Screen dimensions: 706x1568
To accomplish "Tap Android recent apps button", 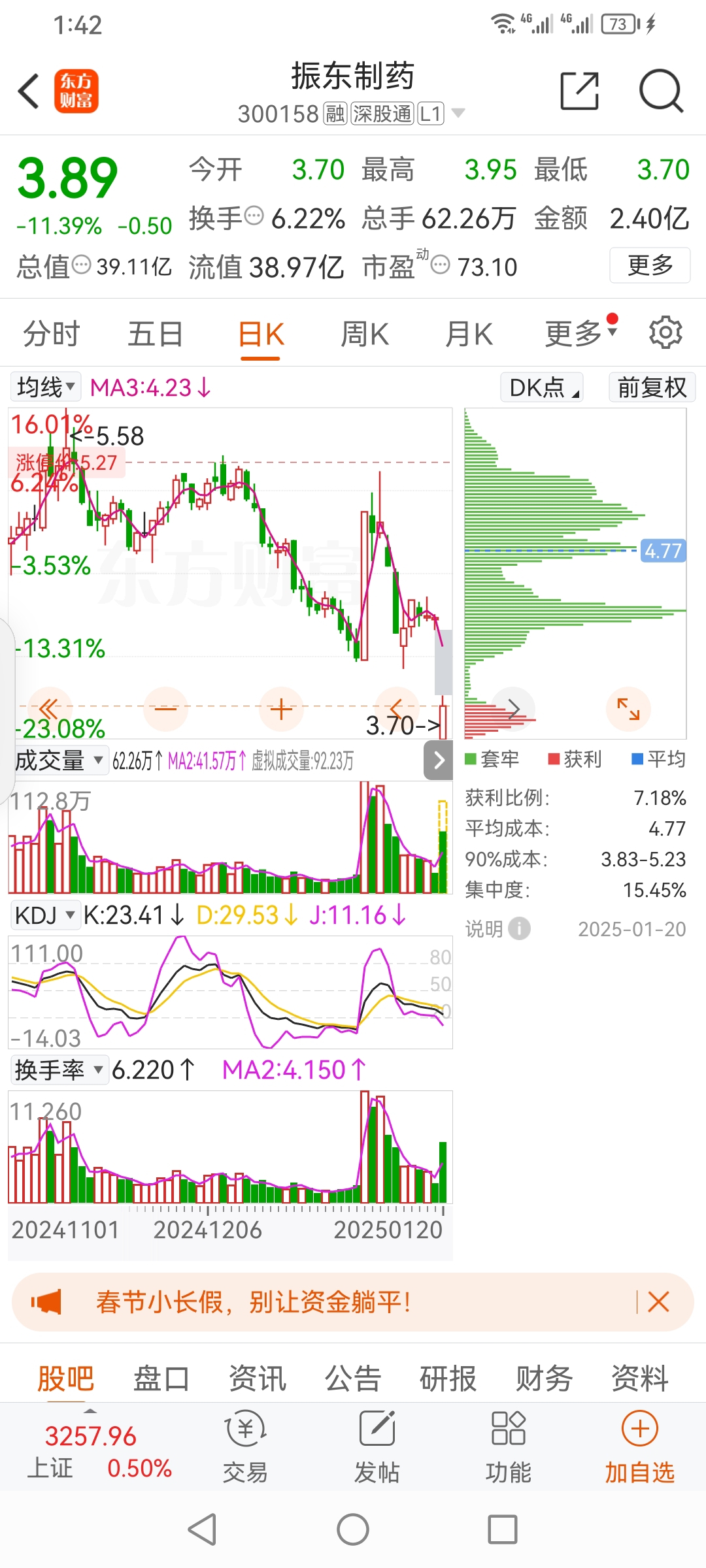I will click(503, 1529).
